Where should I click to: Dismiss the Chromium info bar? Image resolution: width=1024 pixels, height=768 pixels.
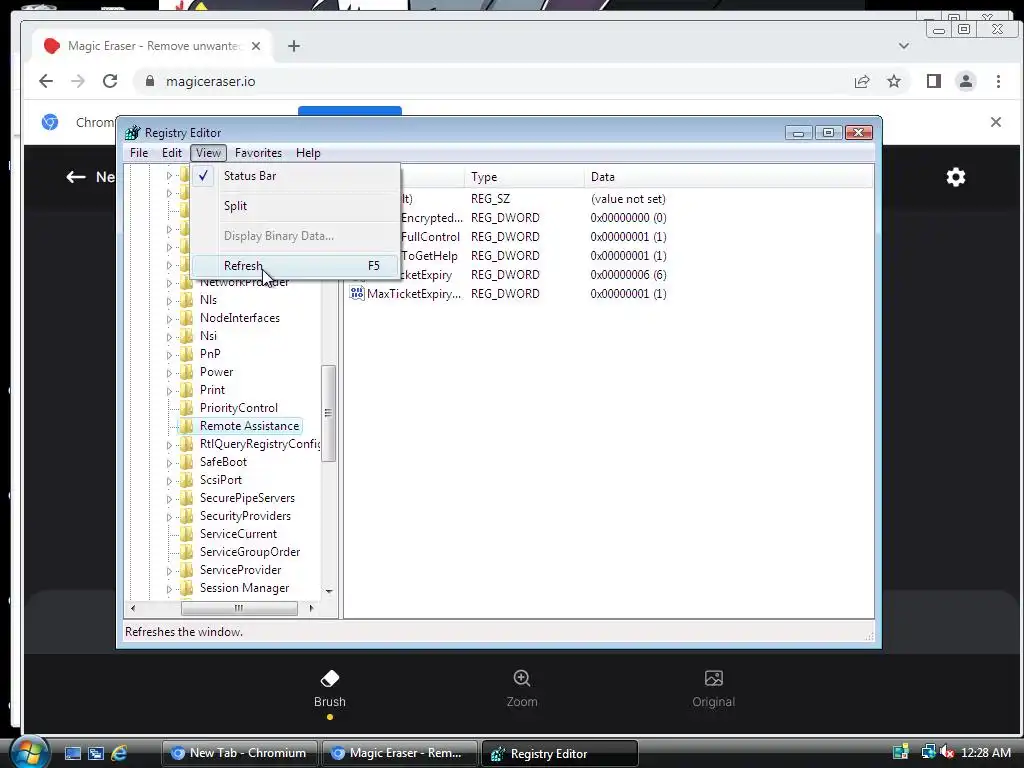[x=996, y=122]
